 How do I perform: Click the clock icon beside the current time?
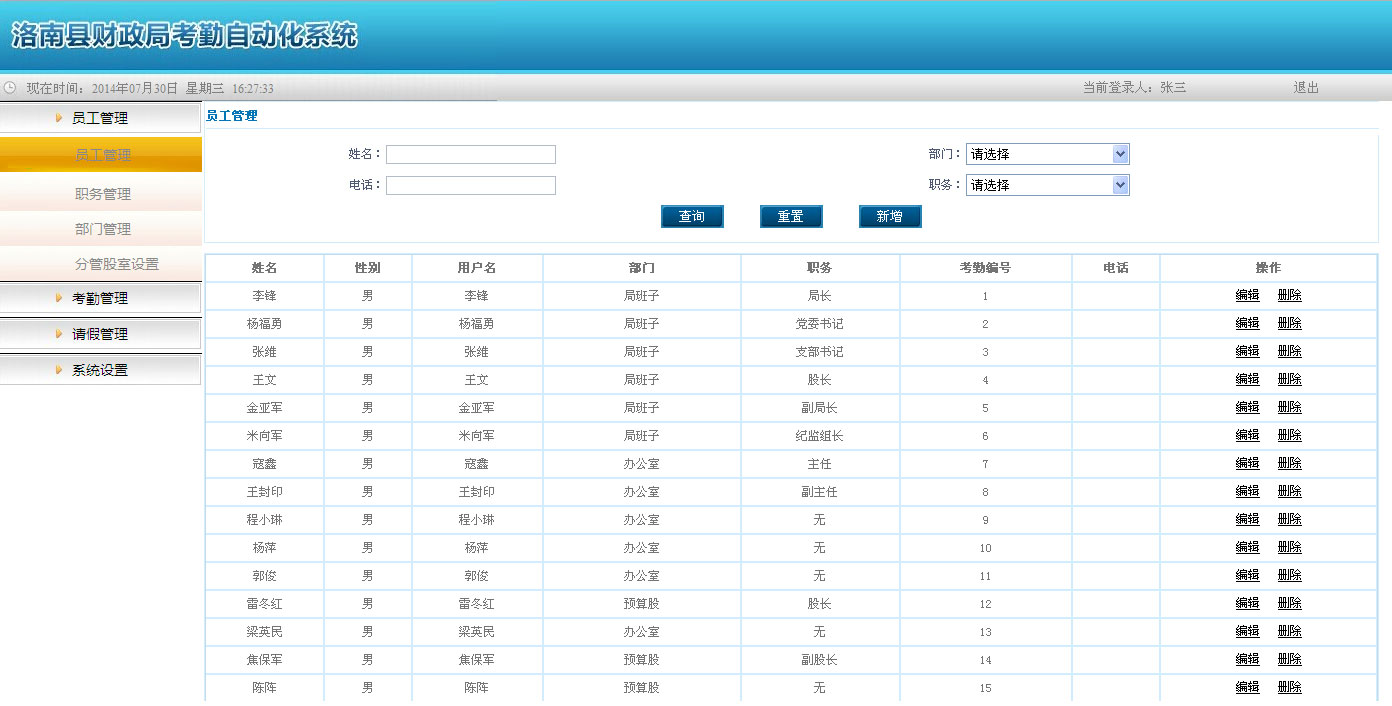click(x=9, y=87)
